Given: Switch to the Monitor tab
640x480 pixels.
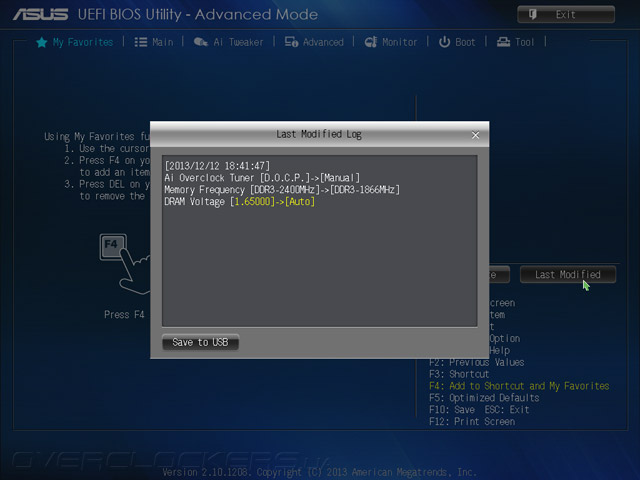Looking at the screenshot, I should point(391,42).
